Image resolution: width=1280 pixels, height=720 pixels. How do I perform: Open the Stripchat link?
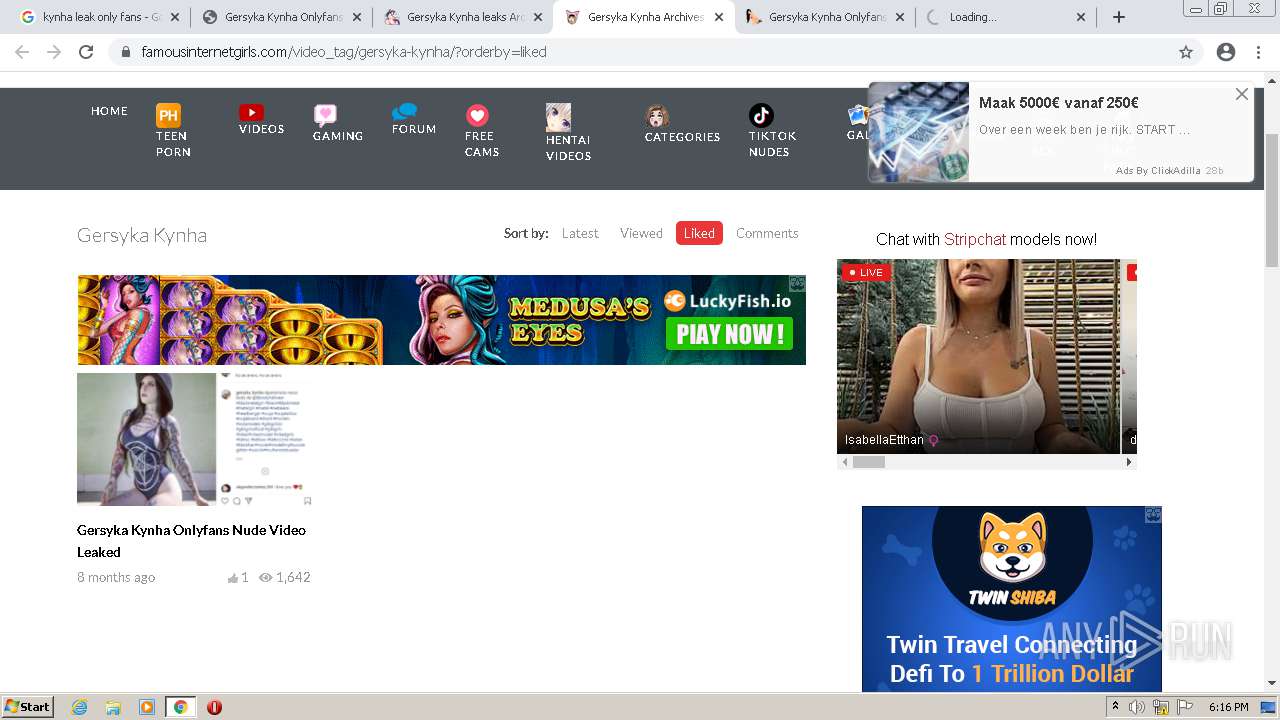pos(975,239)
